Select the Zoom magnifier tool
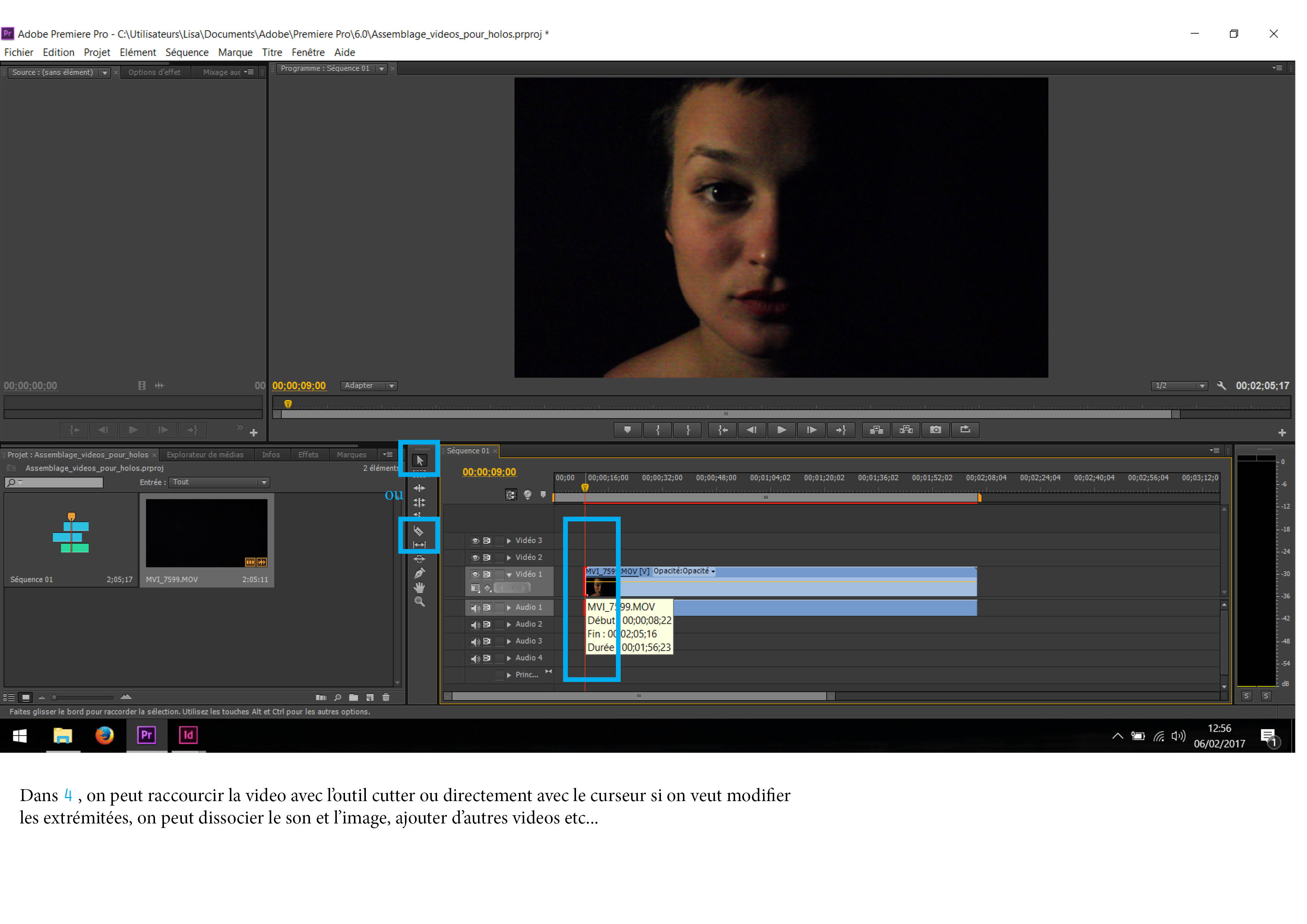This screenshot has height=924, width=1307. [x=420, y=602]
